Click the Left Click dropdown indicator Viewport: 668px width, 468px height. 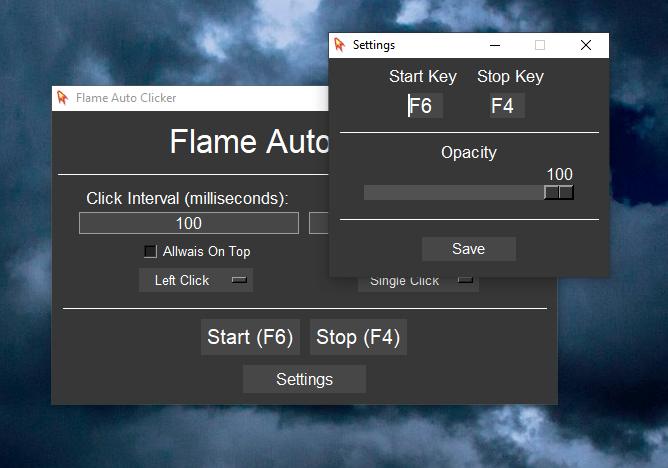click(239, 280)
